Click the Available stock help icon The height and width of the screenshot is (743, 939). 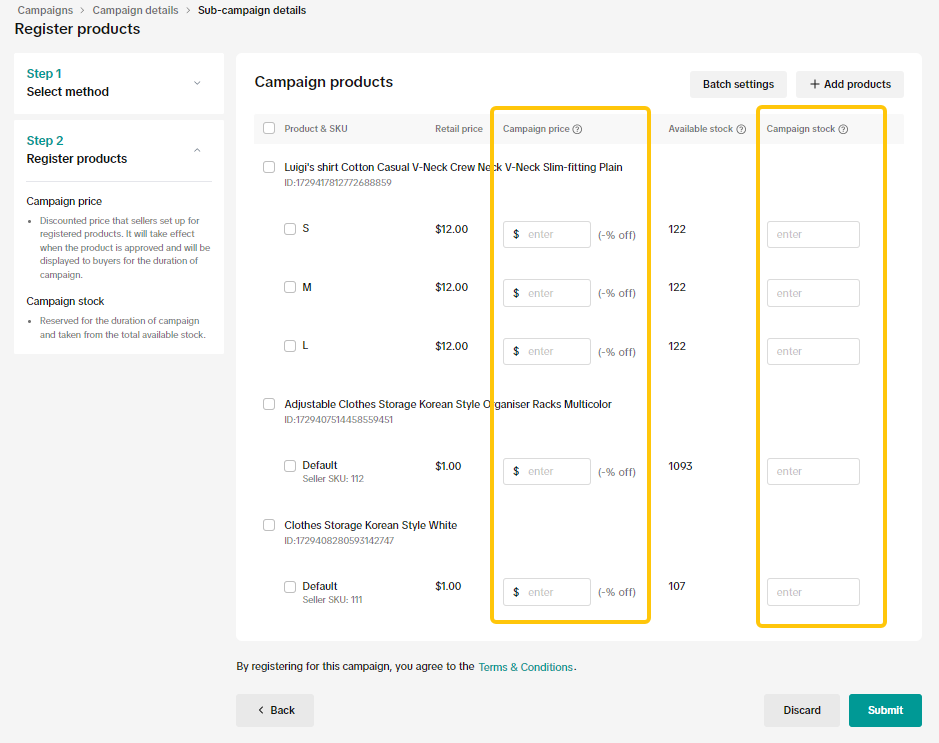[741, 129]
